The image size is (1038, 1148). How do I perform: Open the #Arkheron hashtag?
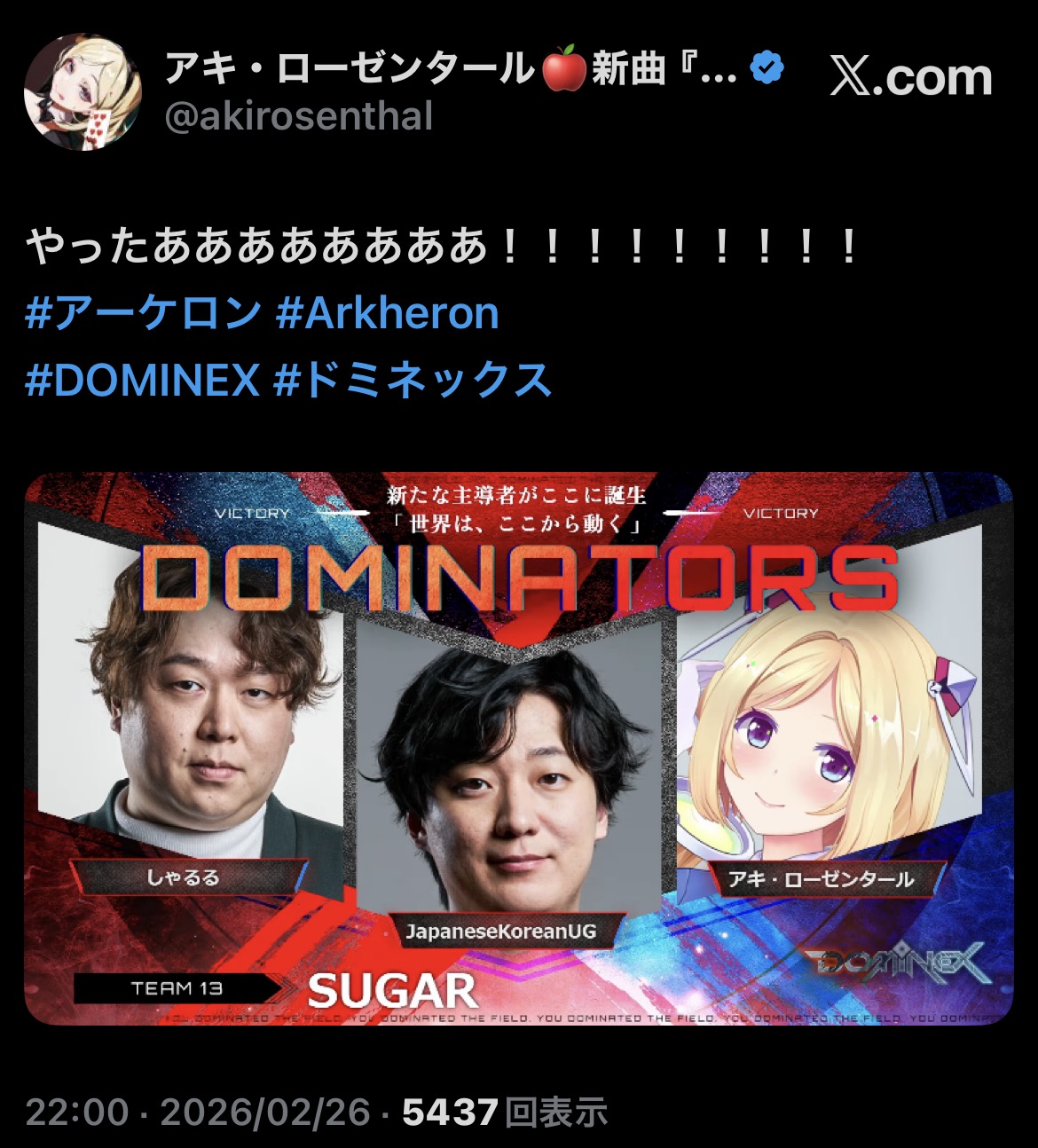pyautogui.click(x=388, y=314)
